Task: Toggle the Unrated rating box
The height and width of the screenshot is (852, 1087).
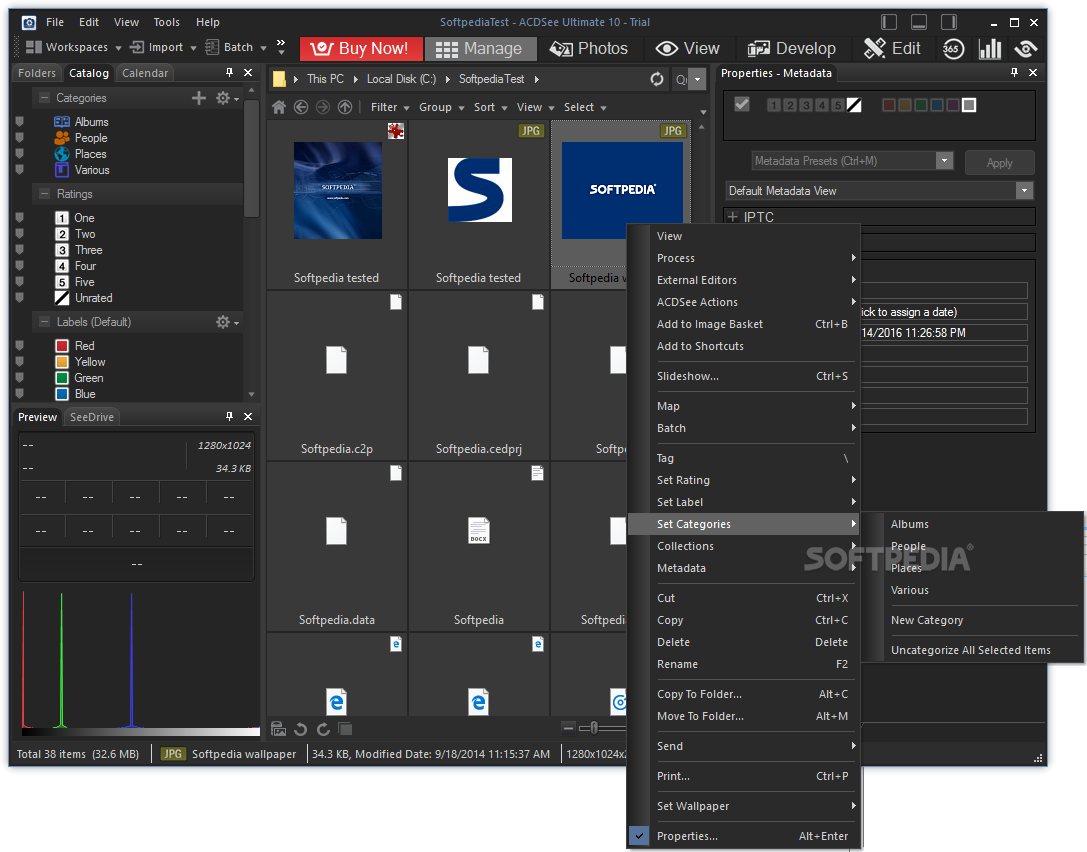Action: point(62,298)
